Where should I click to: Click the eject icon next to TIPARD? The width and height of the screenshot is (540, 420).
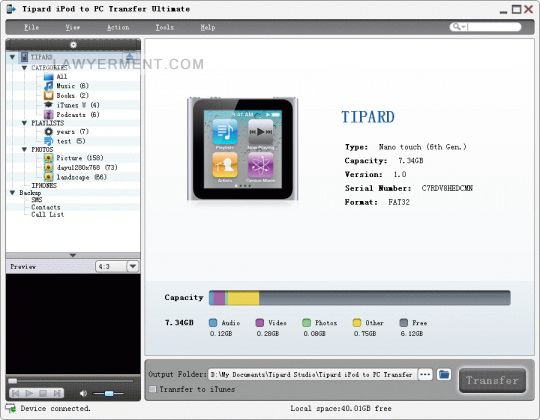pos(129,57)
